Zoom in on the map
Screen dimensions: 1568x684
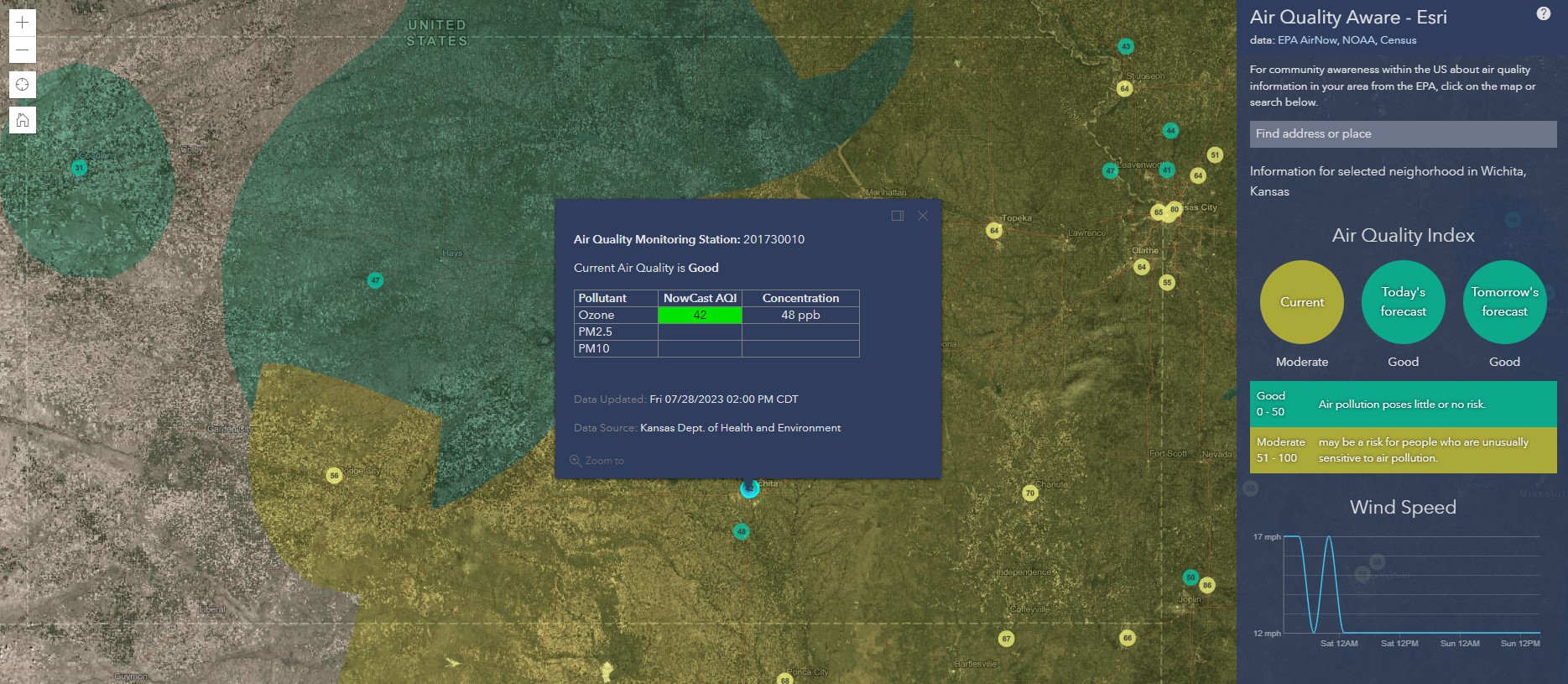point(23,23)
